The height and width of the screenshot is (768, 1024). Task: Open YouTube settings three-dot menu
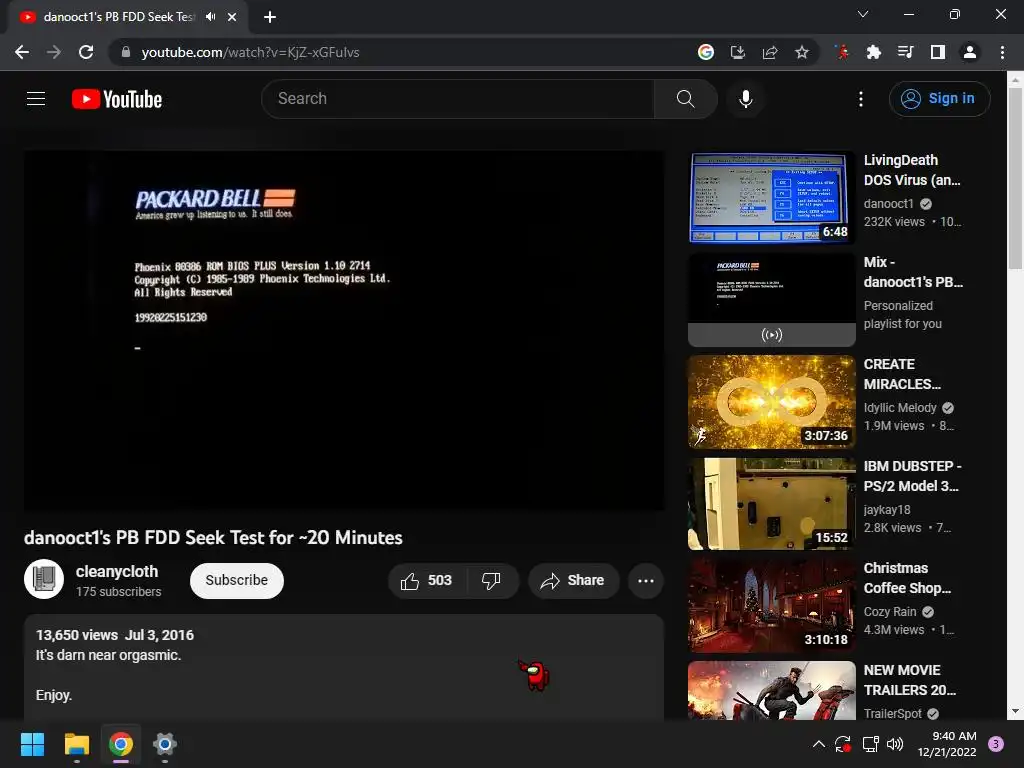[861, 99]
